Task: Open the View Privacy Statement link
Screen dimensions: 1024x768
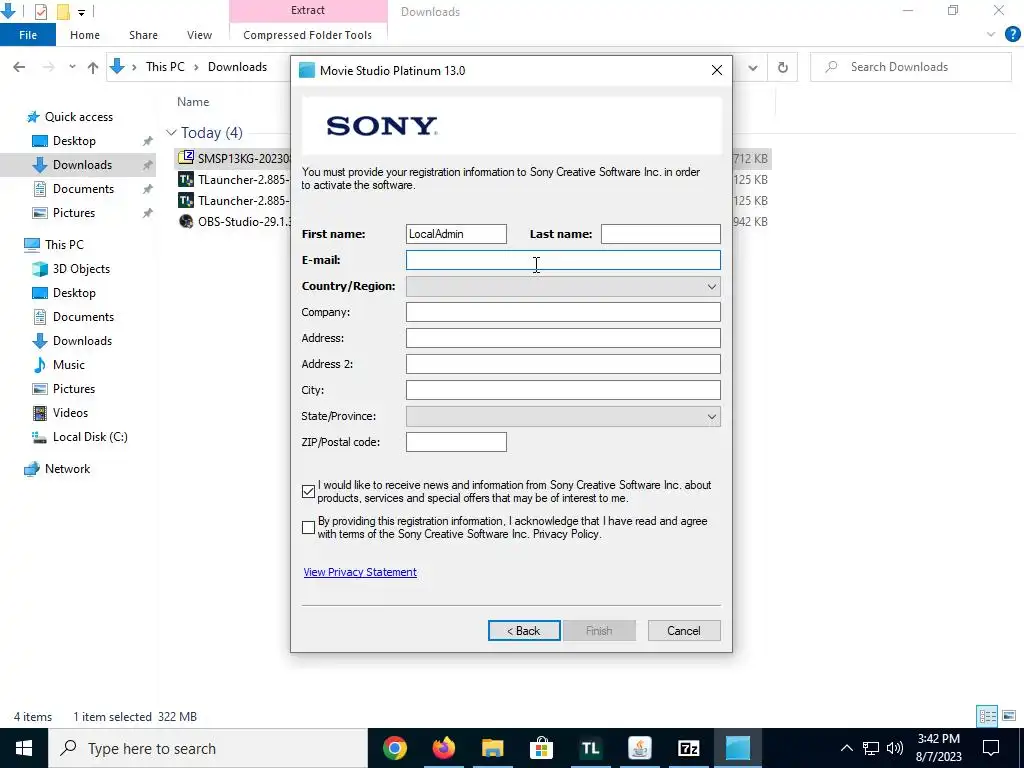Action: [x=360, y=571]
